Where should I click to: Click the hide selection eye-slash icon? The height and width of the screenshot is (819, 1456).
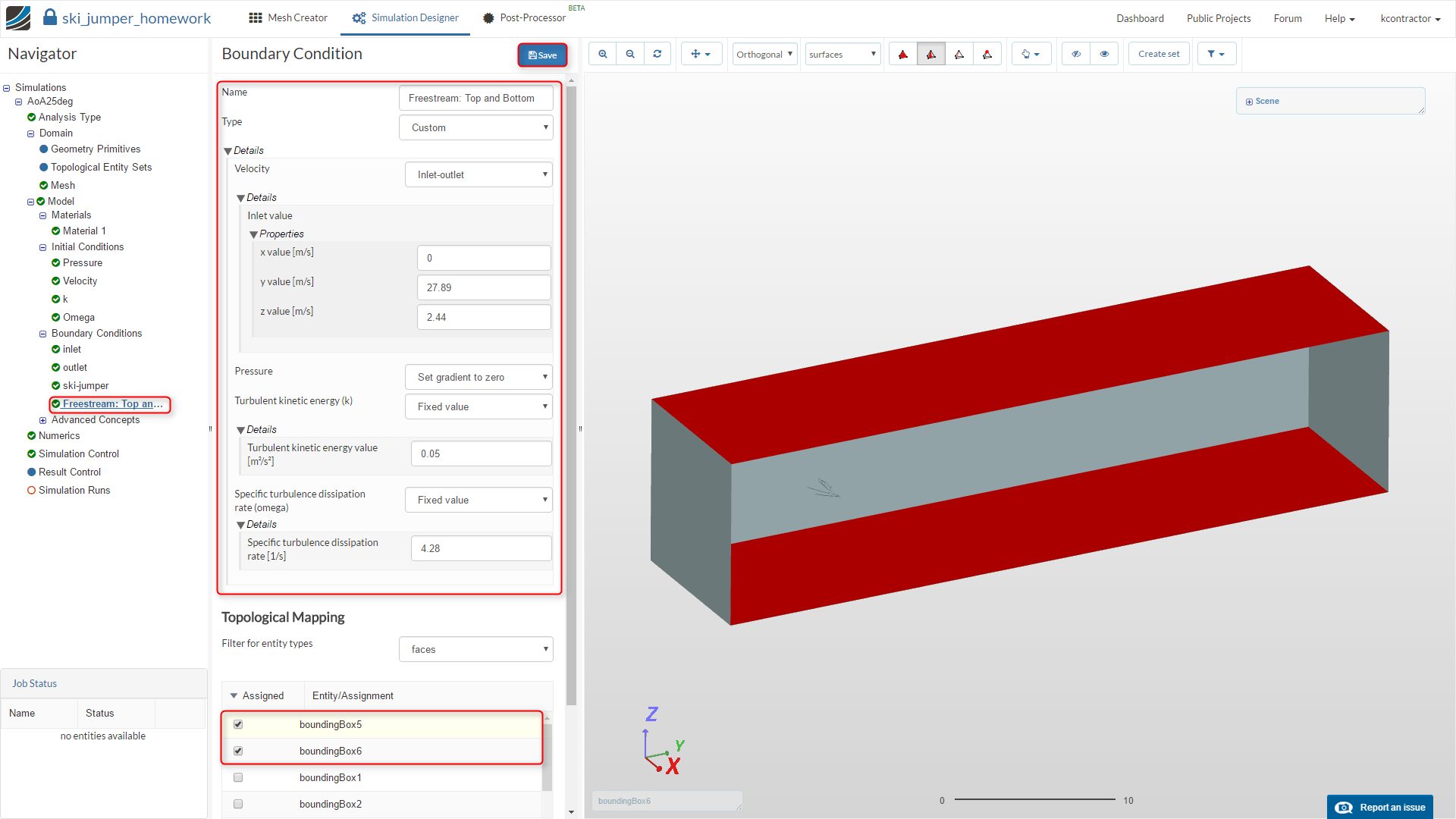click(1076, 54)
